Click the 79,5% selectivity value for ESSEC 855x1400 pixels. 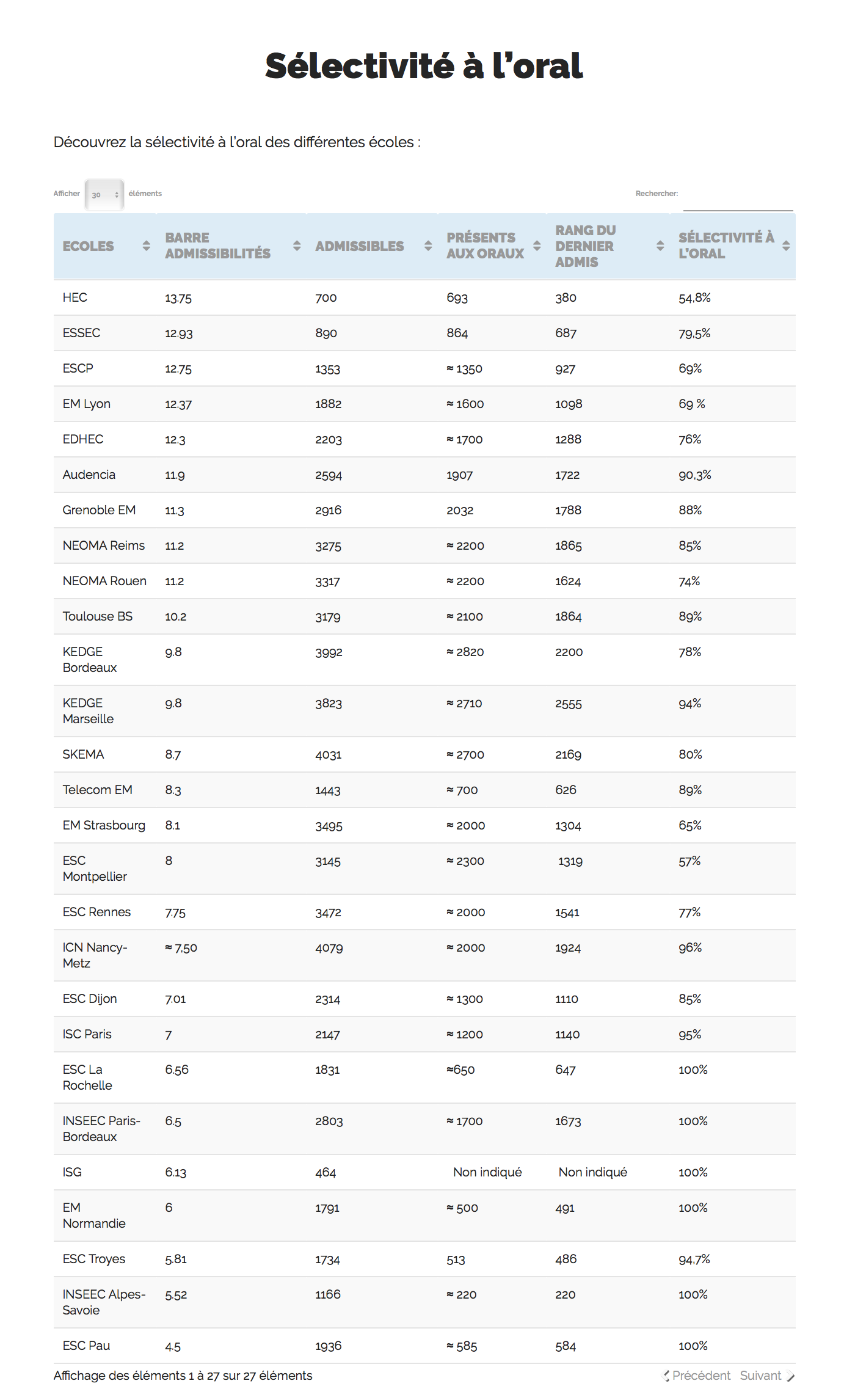tap(694, 333)
